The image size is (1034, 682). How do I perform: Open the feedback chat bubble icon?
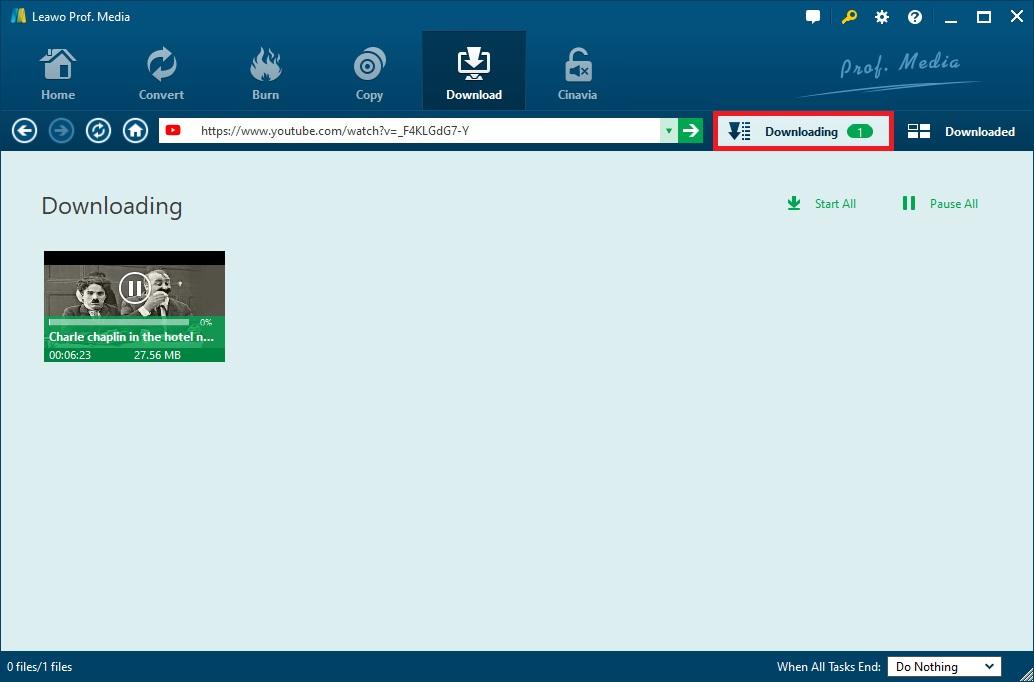pos(813,17)
